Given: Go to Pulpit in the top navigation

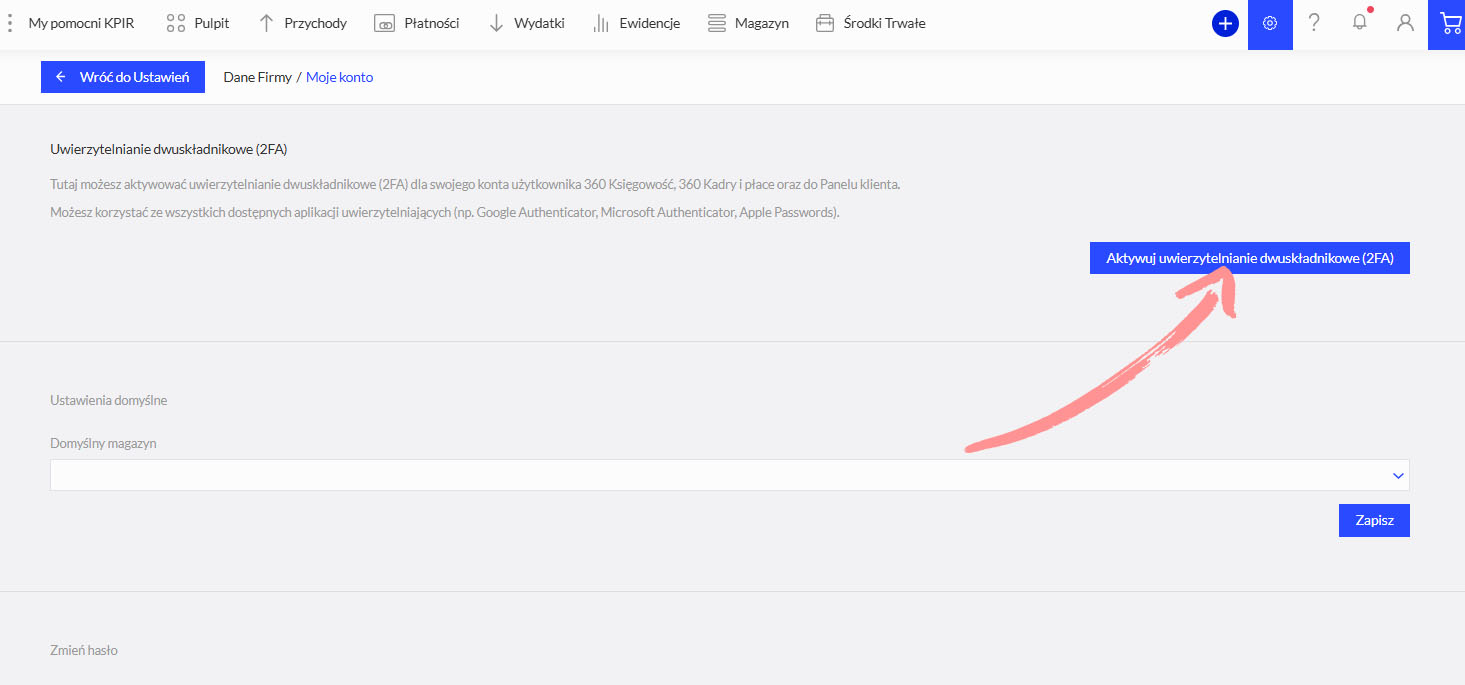Looking at the screenshot, I should point(198,23).
